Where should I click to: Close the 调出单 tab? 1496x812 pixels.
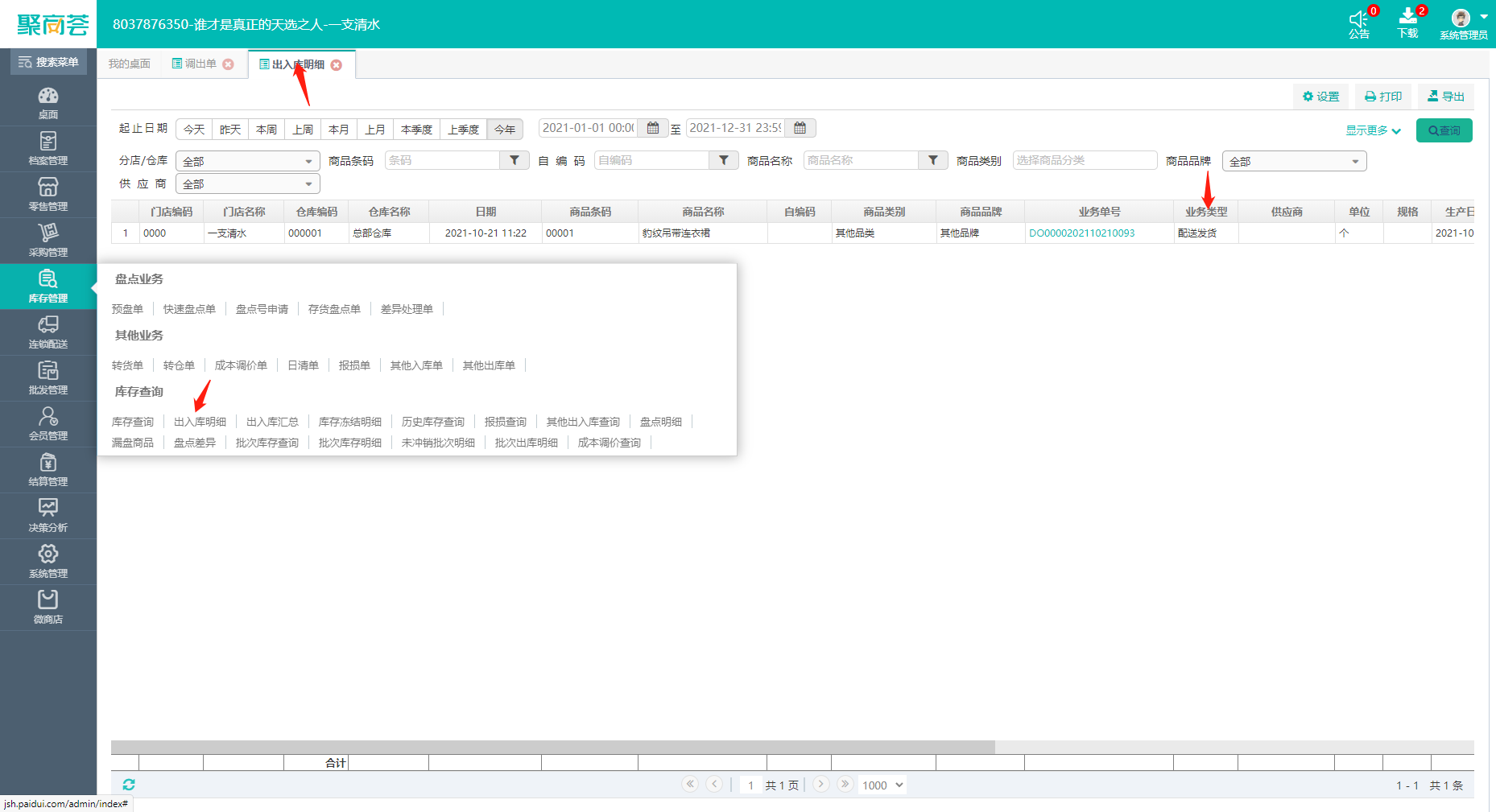[229, 64]
